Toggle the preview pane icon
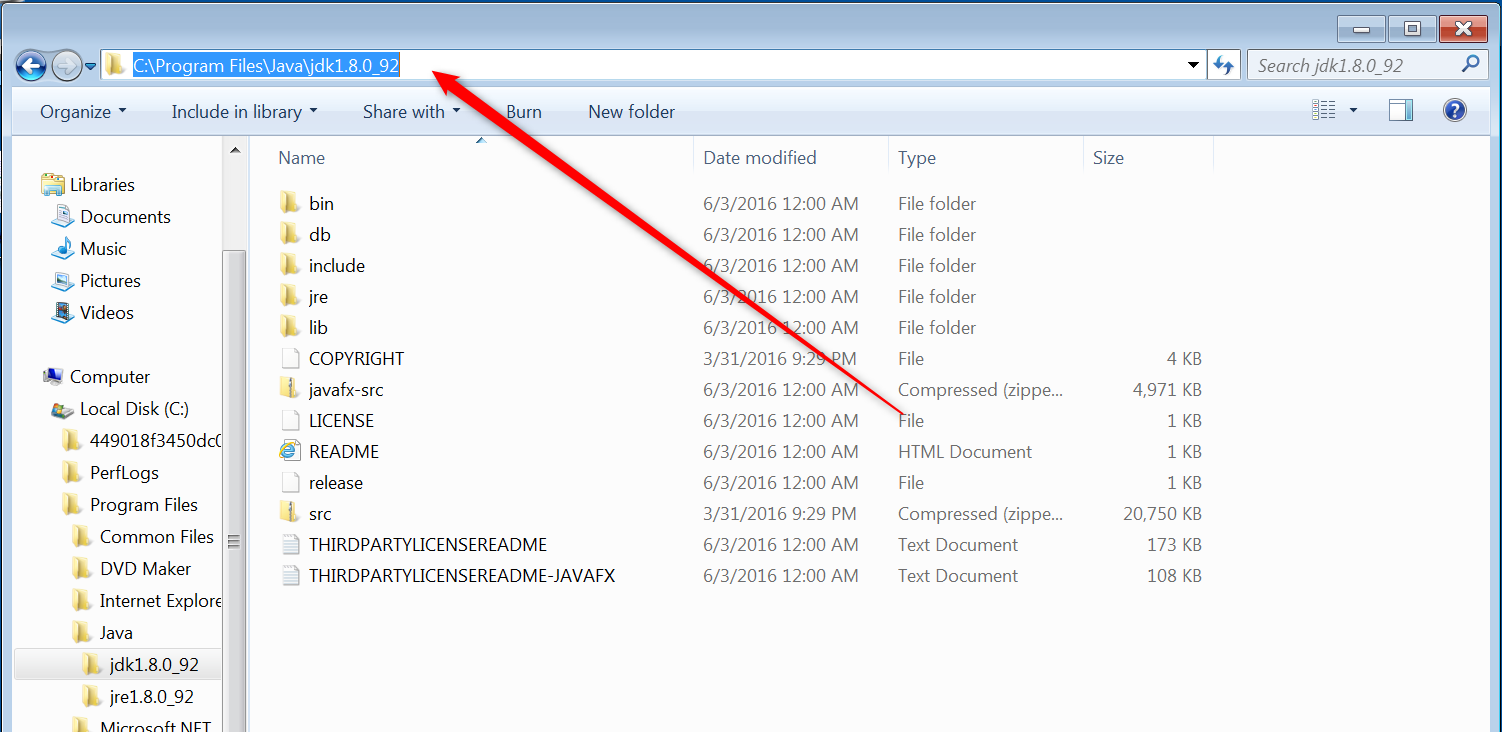The image size is (1502, 732). [x=1401, y=111]
